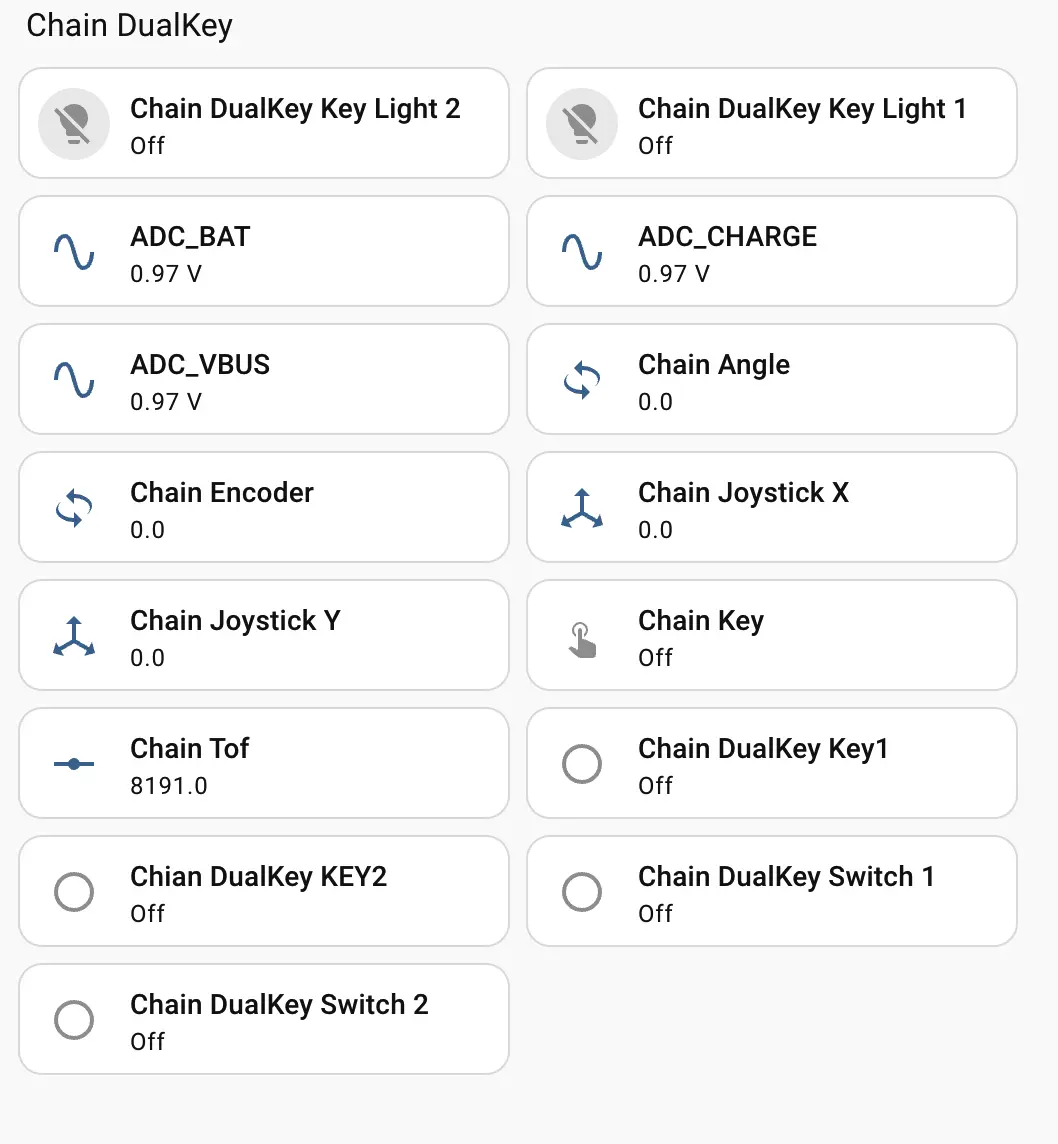Click the ADC_BAT sine wave icon
Viewport: 1058px width, 1144px height.
(73, 252)
